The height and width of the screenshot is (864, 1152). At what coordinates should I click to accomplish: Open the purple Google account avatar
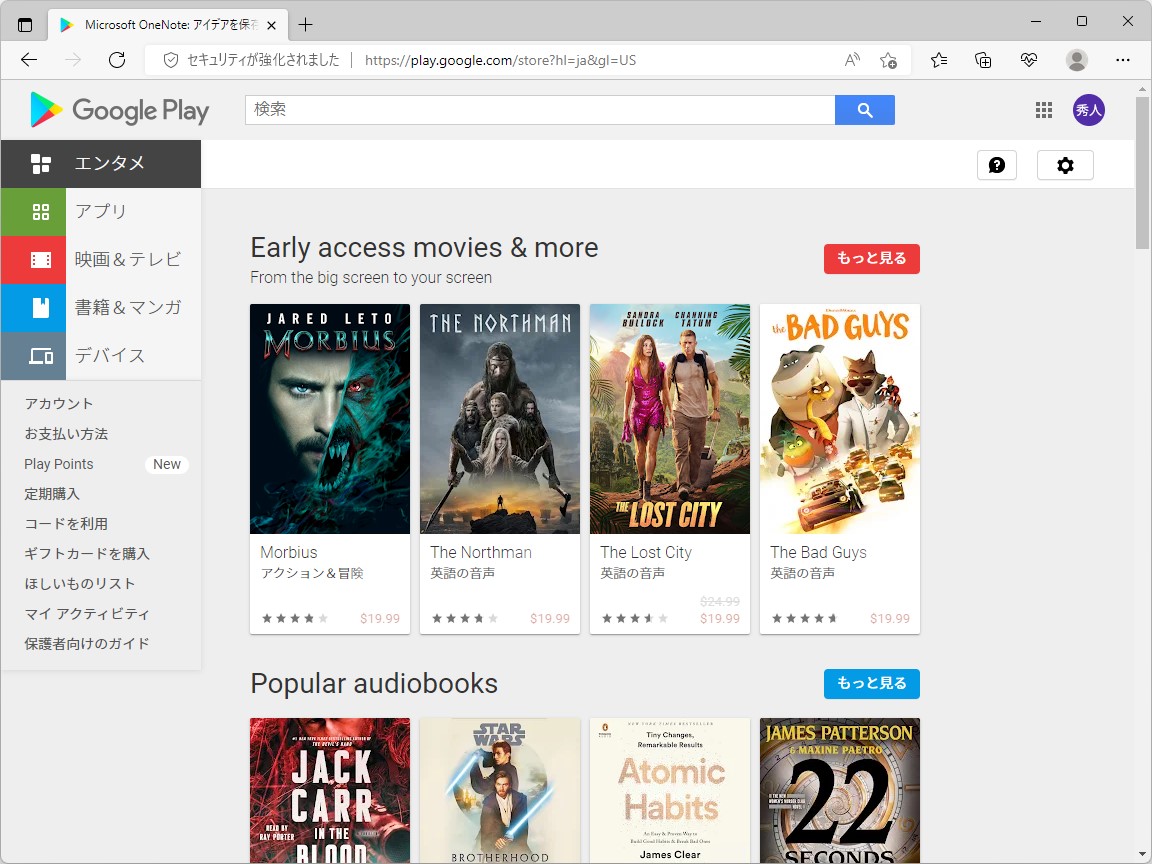coord(1088,110)
